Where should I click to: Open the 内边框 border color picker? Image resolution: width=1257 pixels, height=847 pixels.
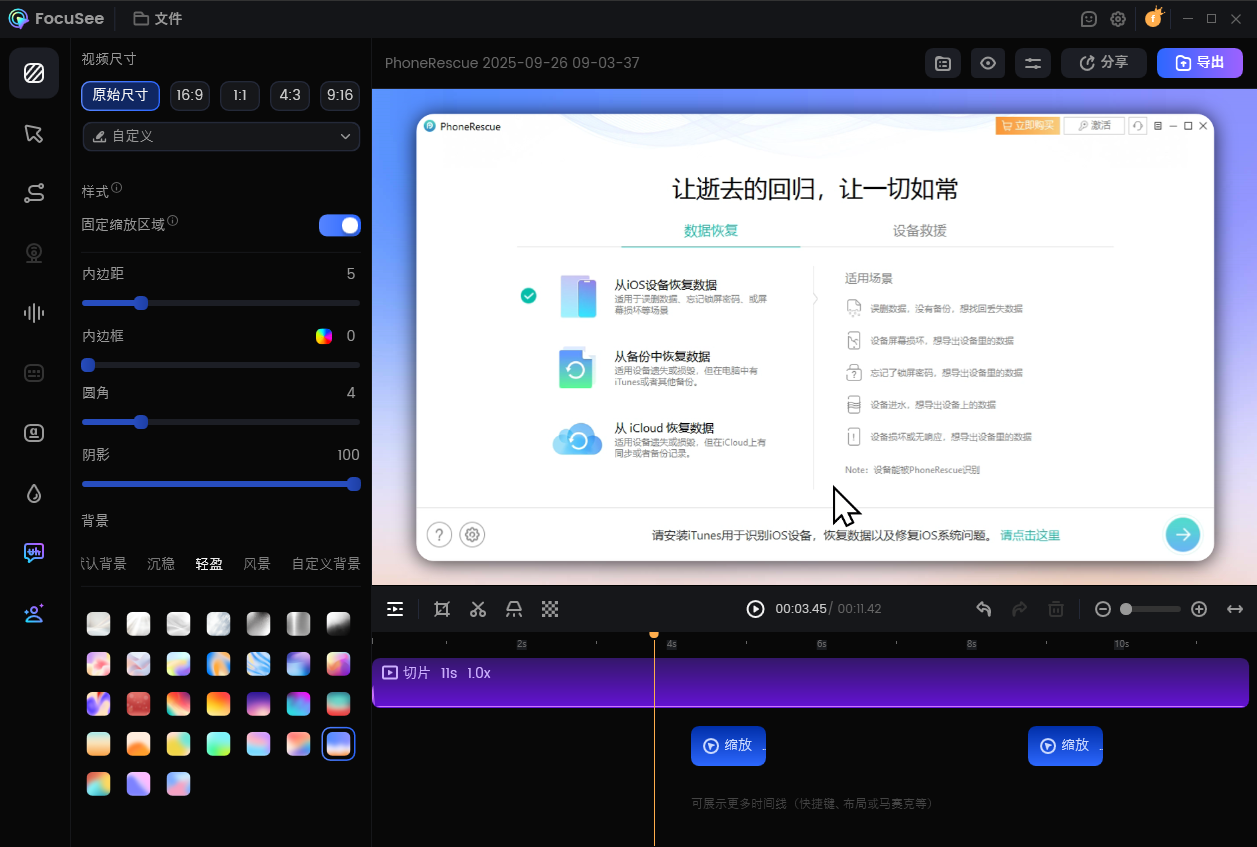click(x=324, y=336)
